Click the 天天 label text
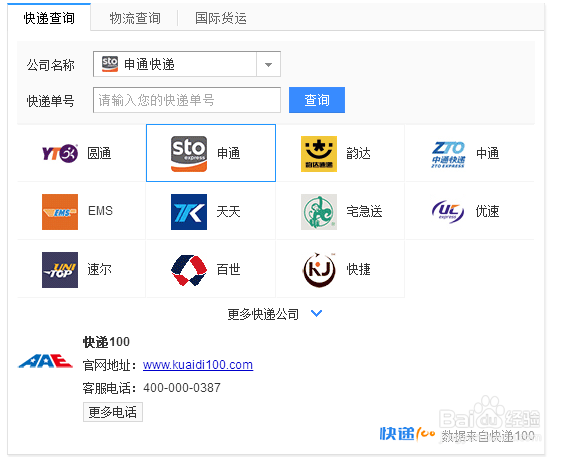Screen dimensions: 573x457 point(228,212)
